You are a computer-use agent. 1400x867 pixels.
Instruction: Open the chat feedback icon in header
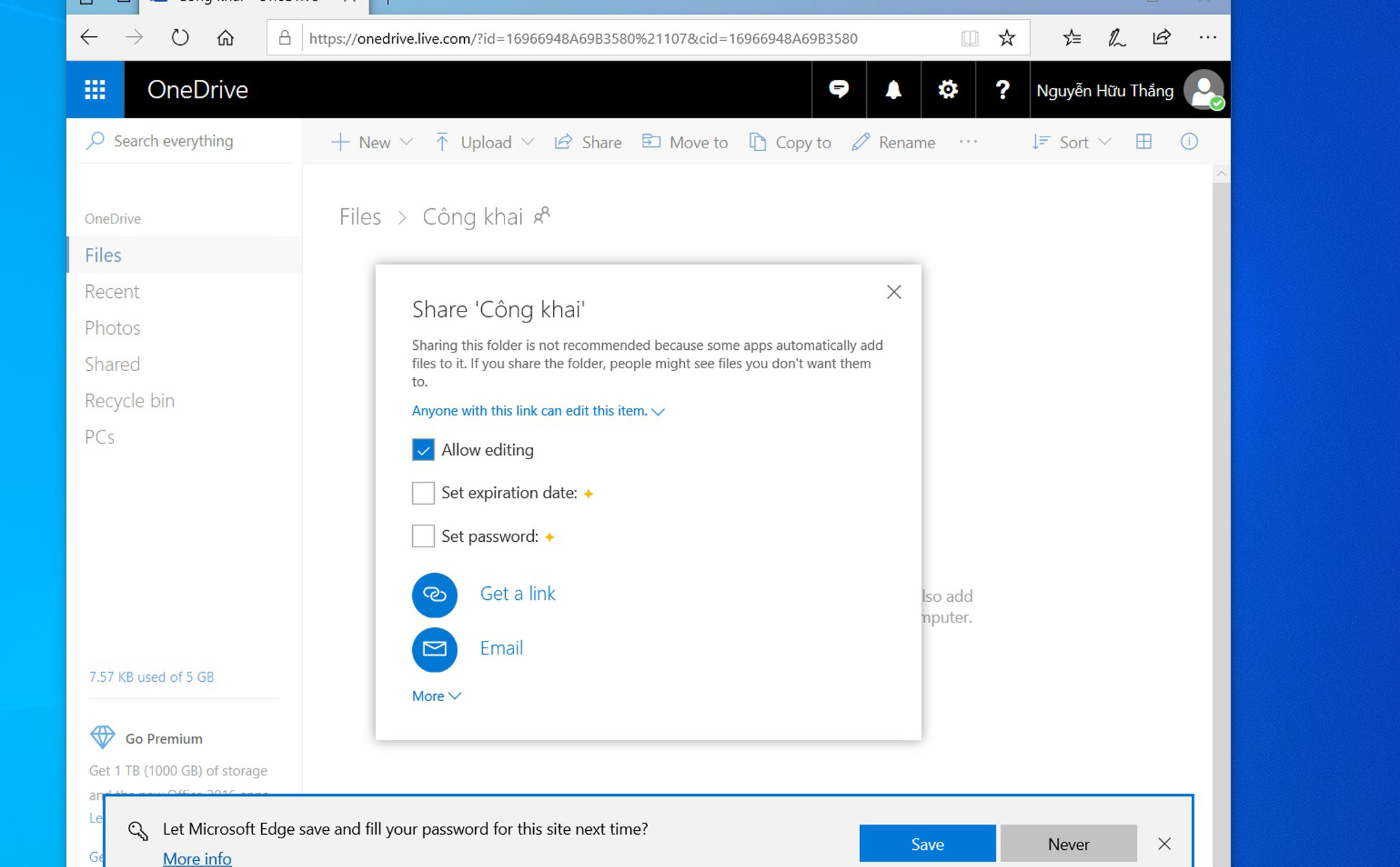coord(839,90)
